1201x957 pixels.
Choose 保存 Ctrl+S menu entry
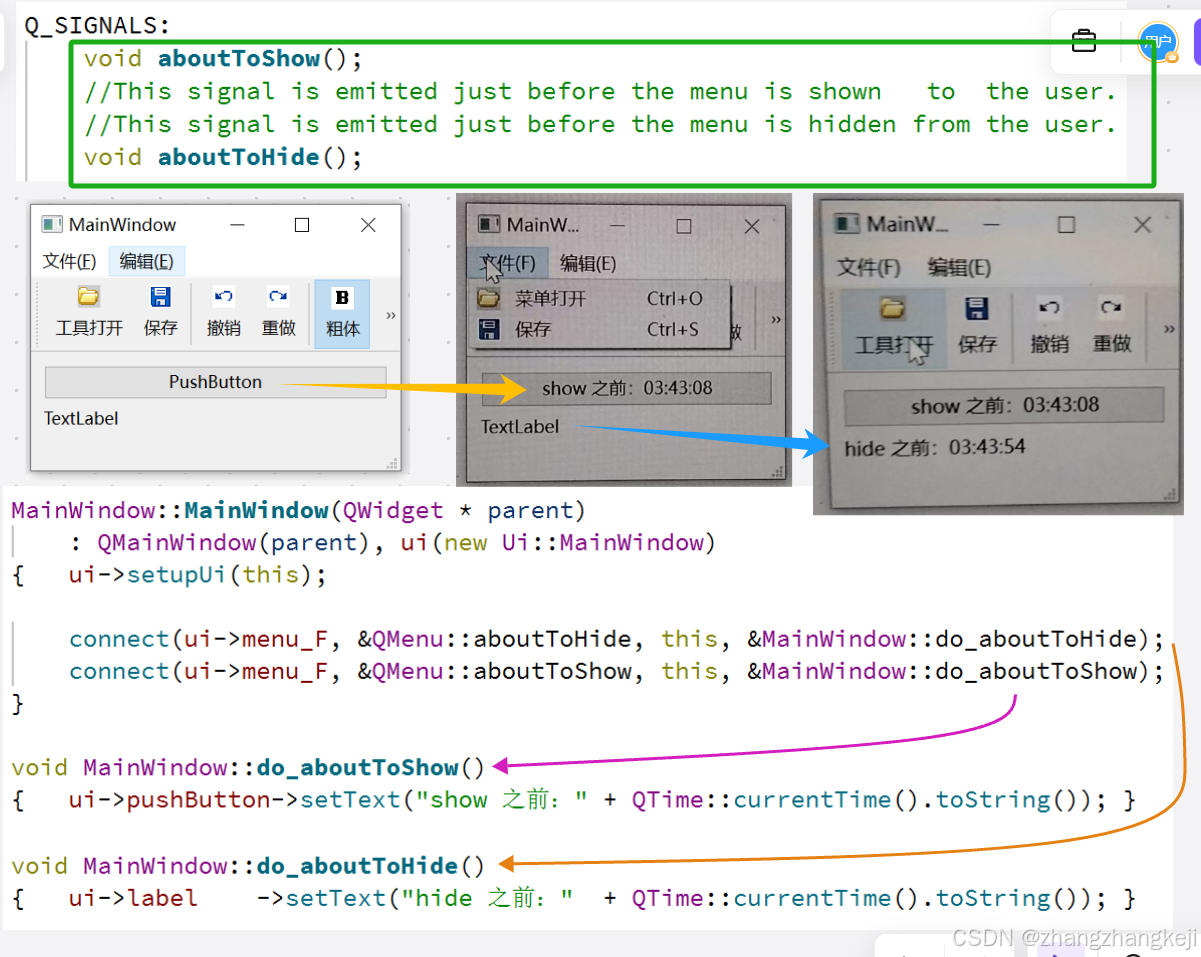tap(601, 329)
